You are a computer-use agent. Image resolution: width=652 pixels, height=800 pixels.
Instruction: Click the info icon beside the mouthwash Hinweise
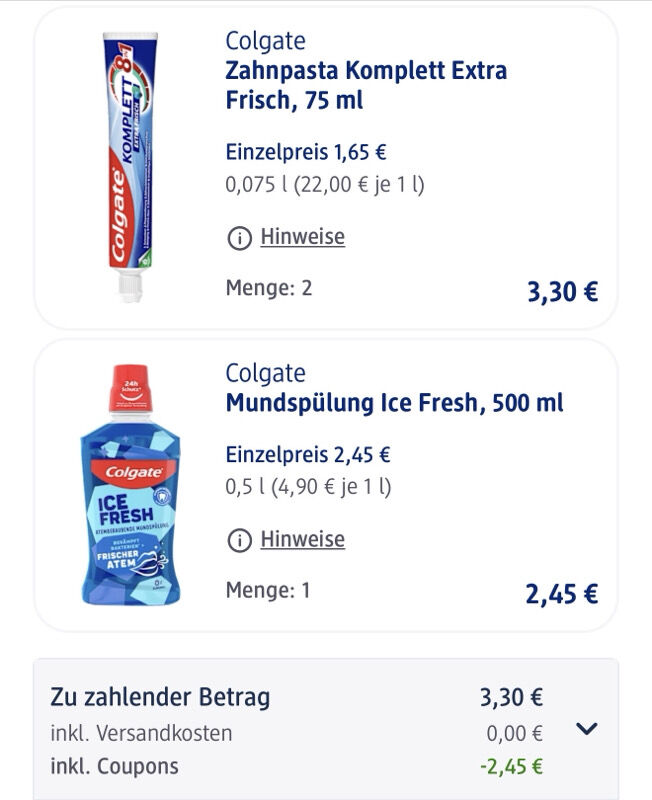(239, 540)
